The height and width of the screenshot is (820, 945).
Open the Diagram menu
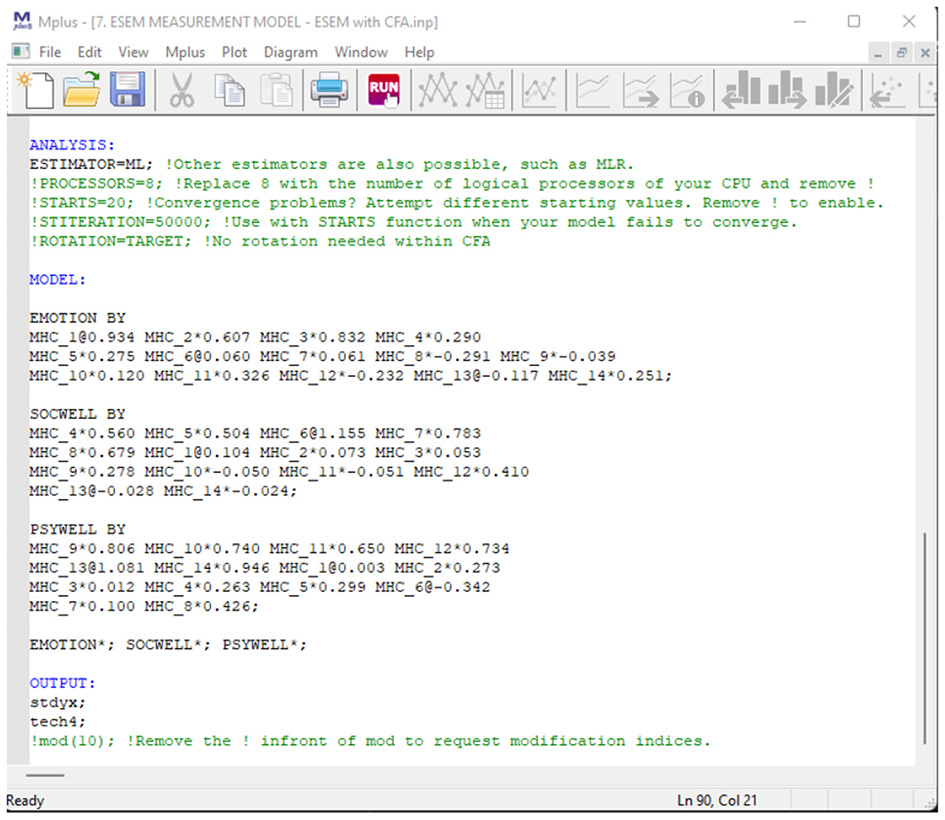290,52
